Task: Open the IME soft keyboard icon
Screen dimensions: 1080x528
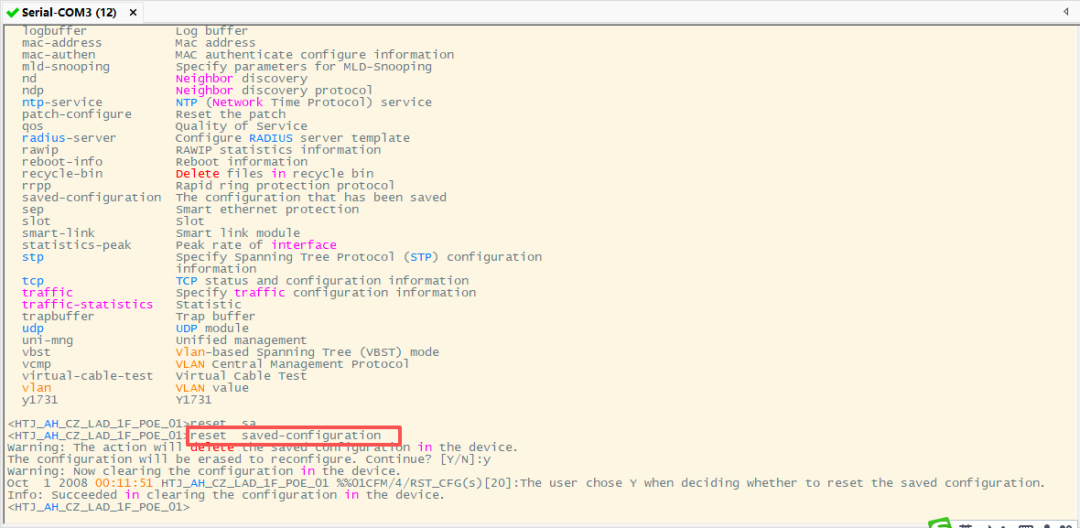Action: pos(1023,525)
